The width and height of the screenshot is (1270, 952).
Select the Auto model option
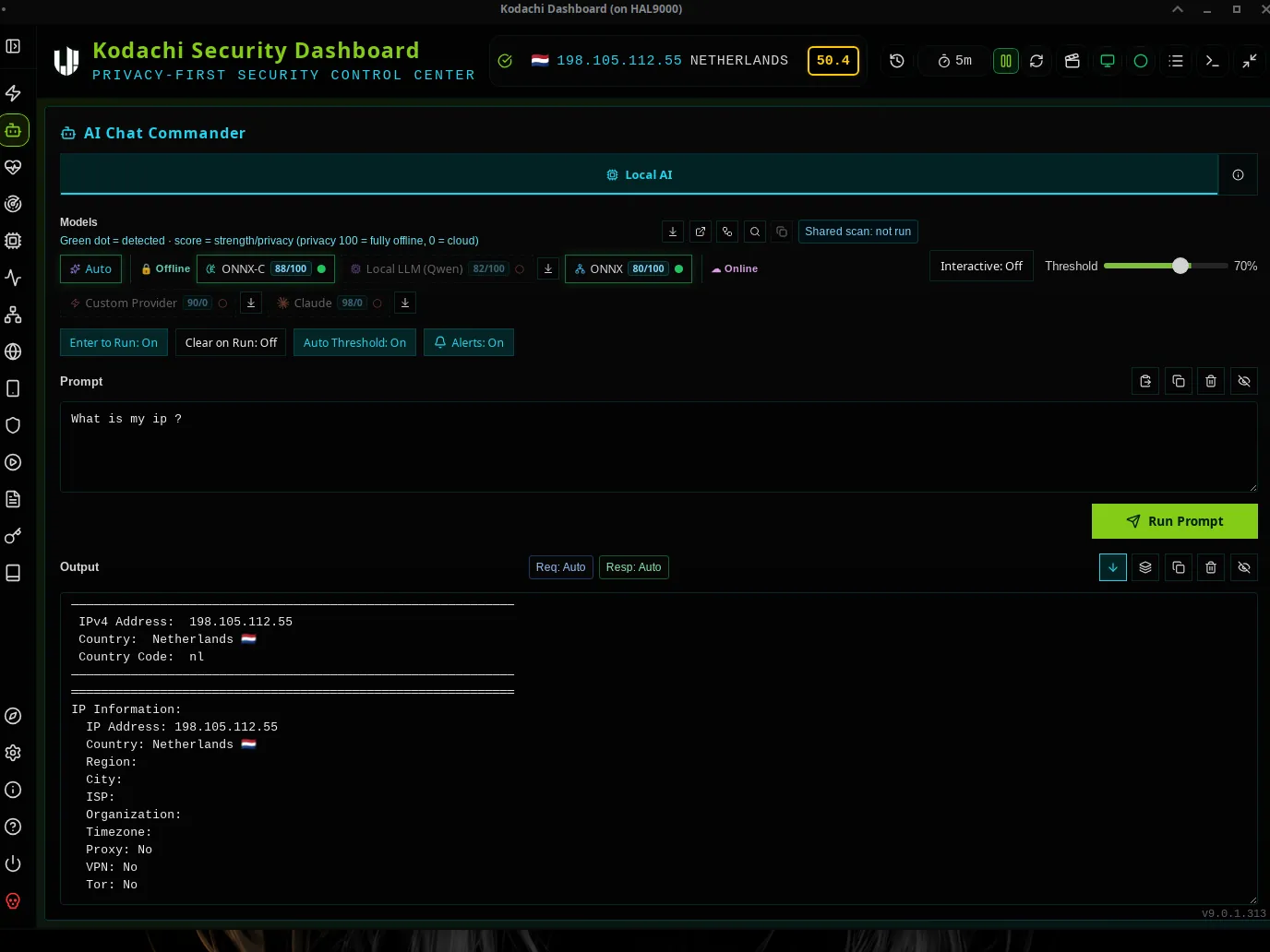click(90, 268)
